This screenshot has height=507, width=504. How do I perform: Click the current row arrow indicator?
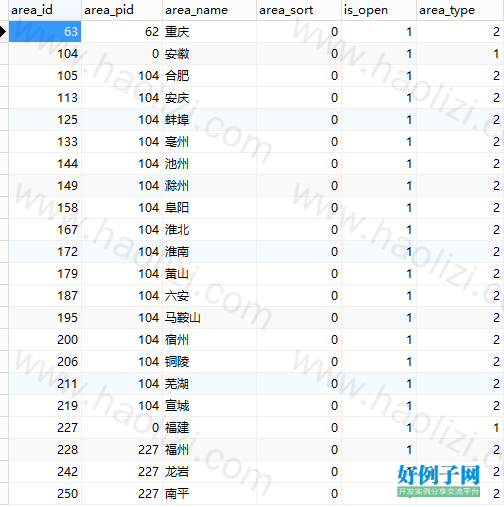[x=3, y=32]
